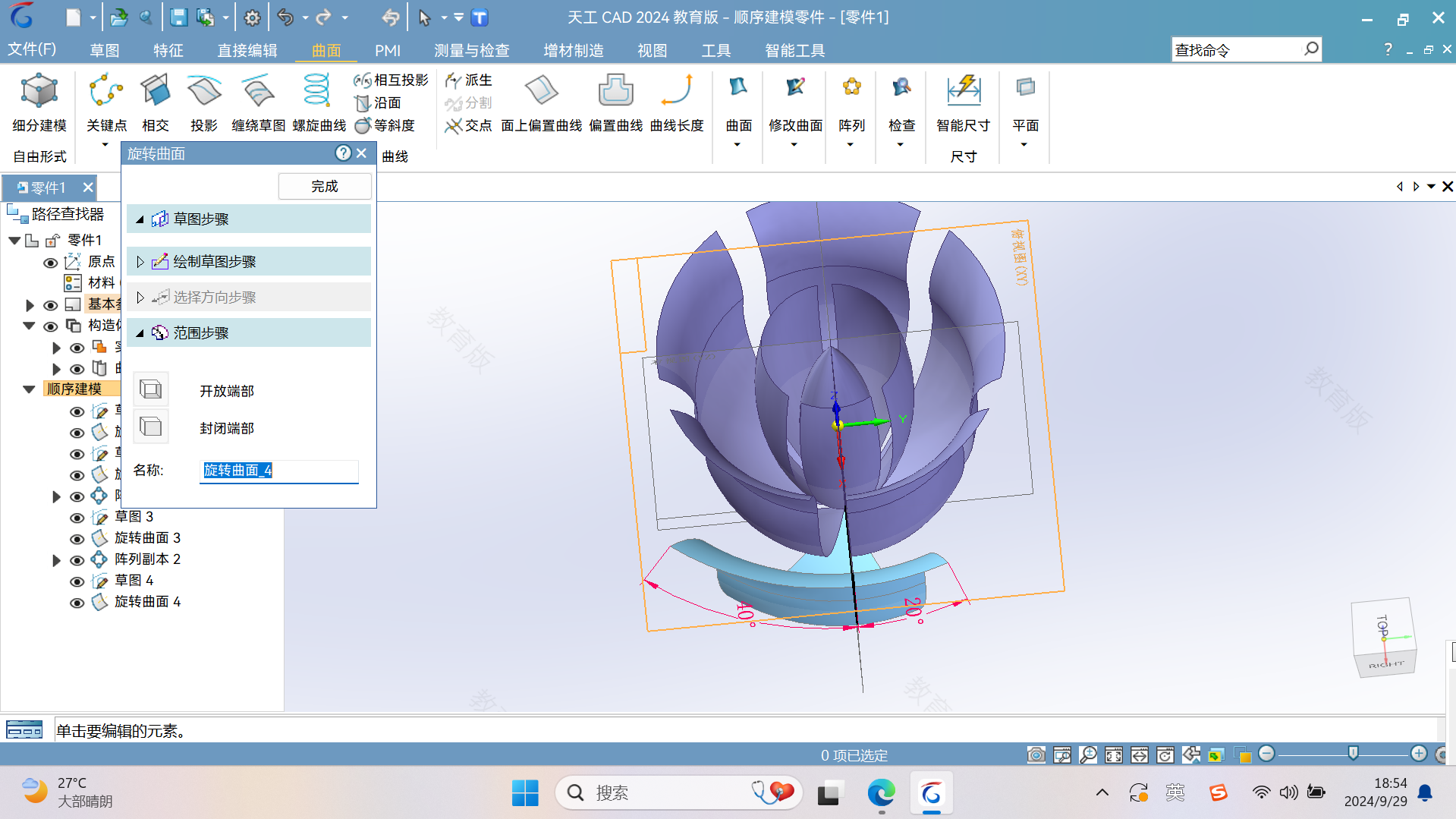1456x819 pixels.
Task: Open the 平面 dropdown arrow
Action: (x=1024, y=144)
